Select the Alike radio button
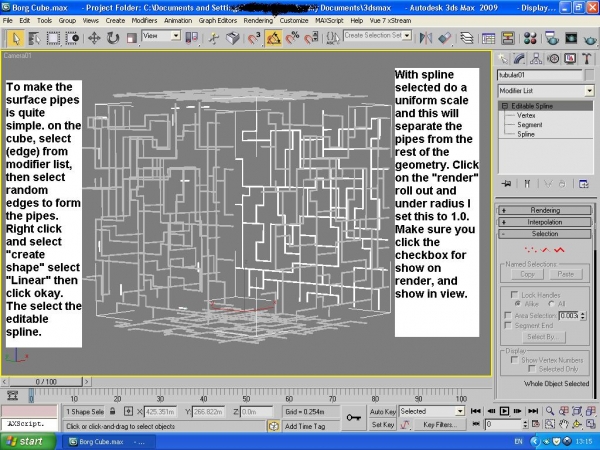The image size is (600, 450). [x=518, y=303]
